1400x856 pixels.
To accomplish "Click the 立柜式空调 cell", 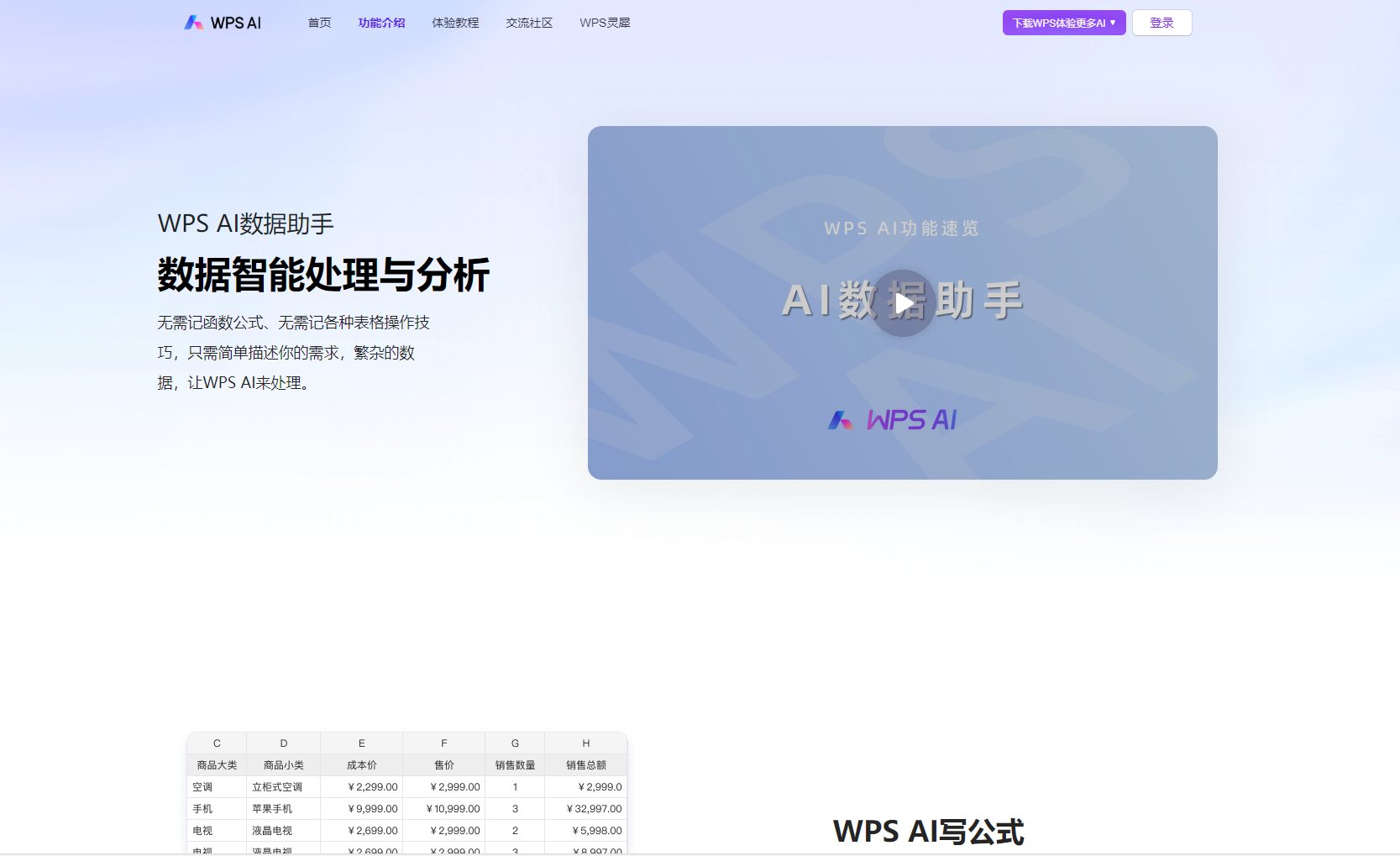I will pyautogui.click(x=277, y=787).
